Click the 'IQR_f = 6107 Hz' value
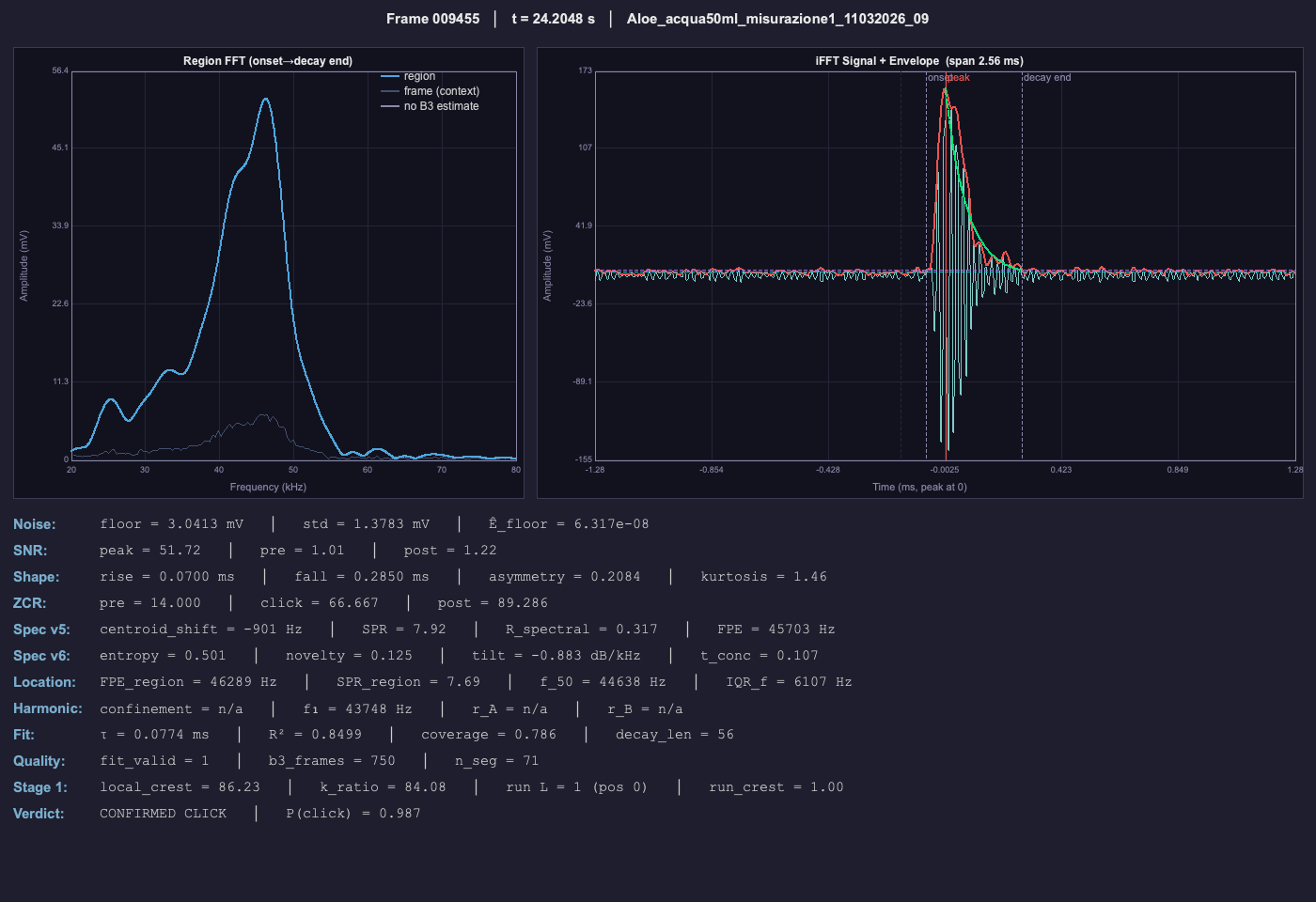 (789, 682)
